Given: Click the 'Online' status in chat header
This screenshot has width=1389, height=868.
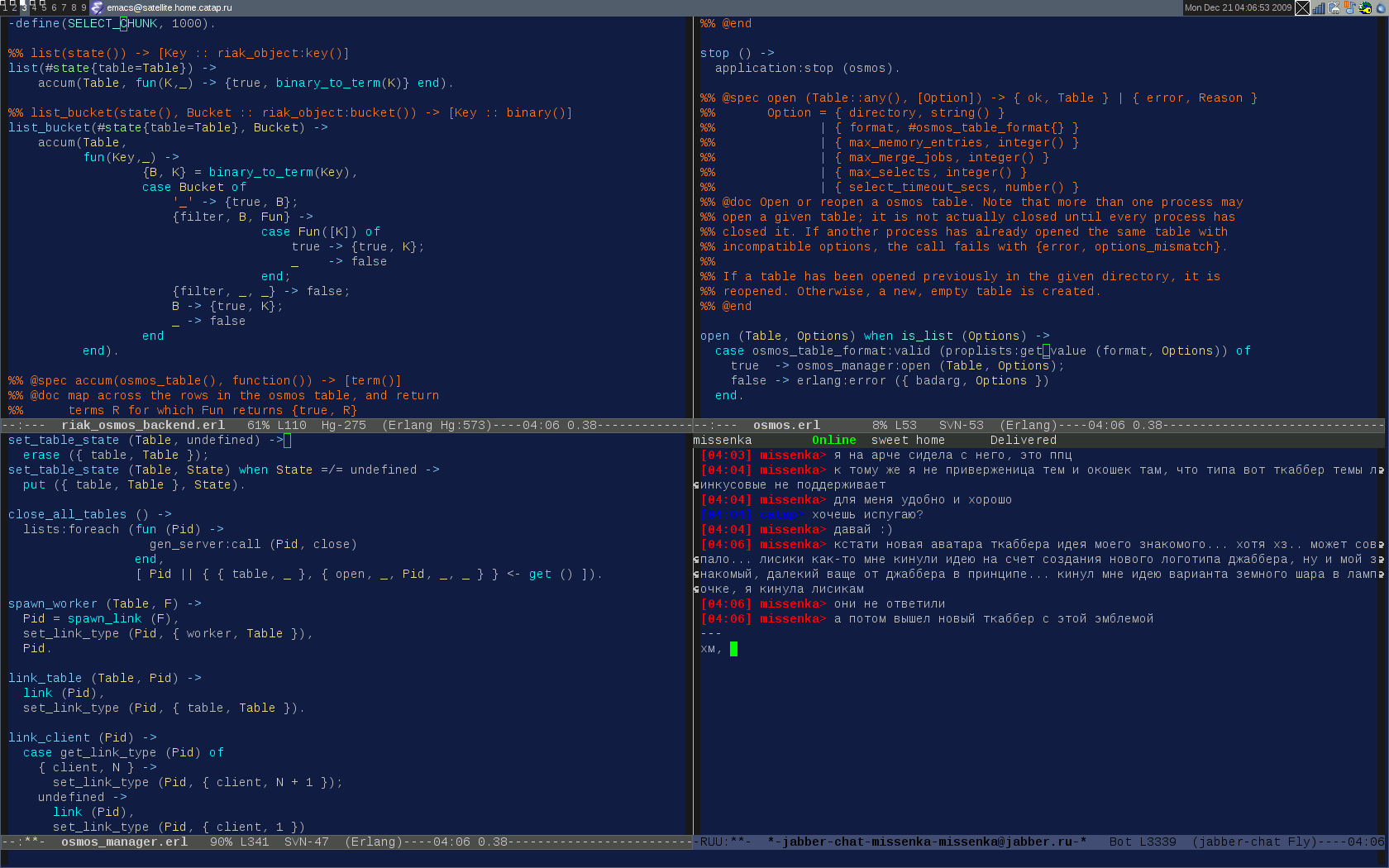Looking at the screenshot, I should [x=834, y=440].
